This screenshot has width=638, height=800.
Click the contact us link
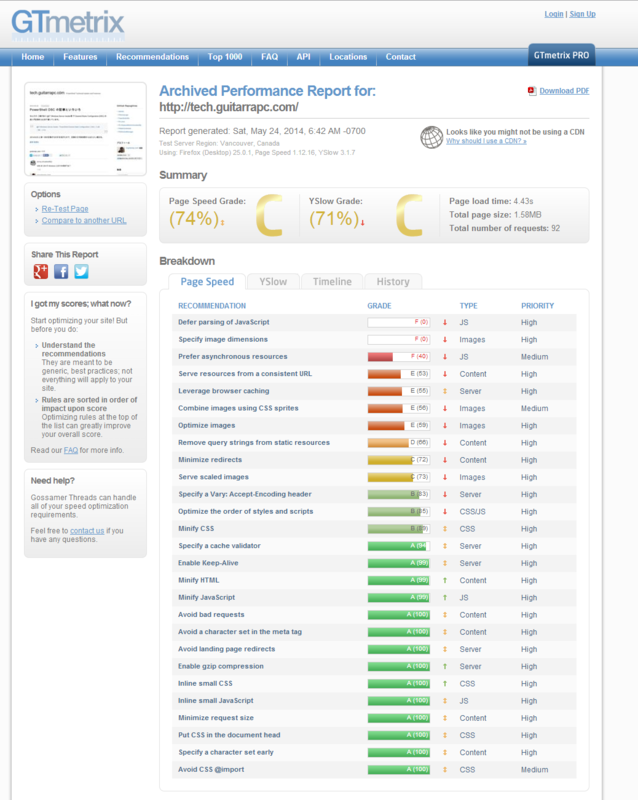pos(87,531)
